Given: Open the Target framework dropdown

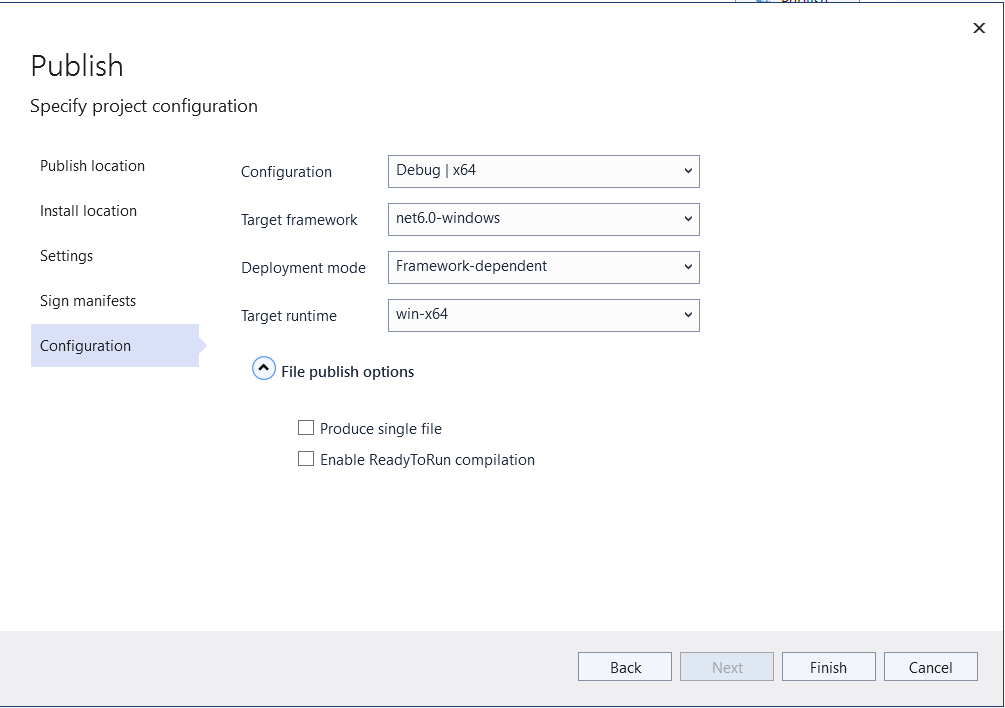Looking at the screenshot, I should 544,219.
